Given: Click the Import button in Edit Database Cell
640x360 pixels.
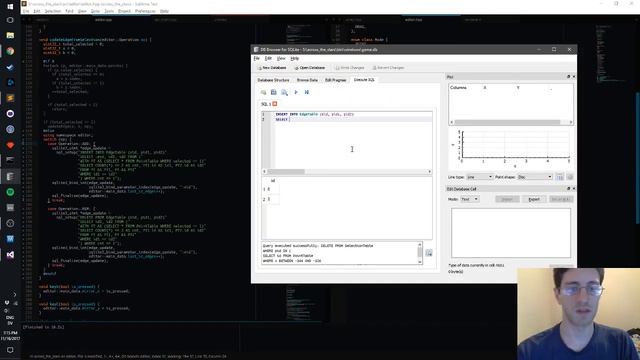Looking at the screenshot, I should (x=507, y=199).
